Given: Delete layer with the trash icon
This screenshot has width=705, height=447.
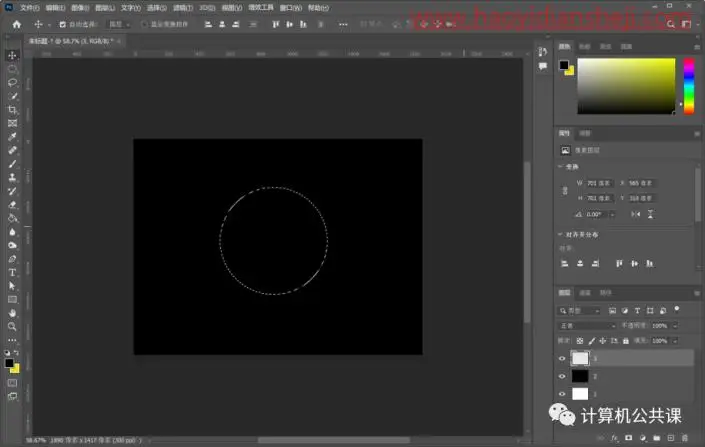Looking at the screenshot, I should coord(684,438).
